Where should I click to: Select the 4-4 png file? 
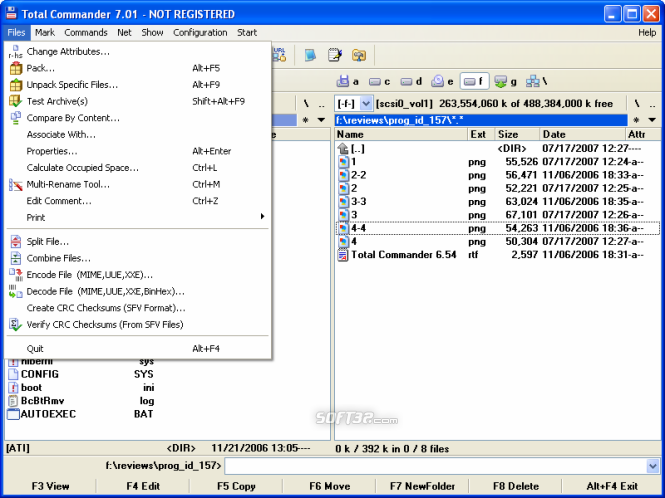[x=497, y=228]
